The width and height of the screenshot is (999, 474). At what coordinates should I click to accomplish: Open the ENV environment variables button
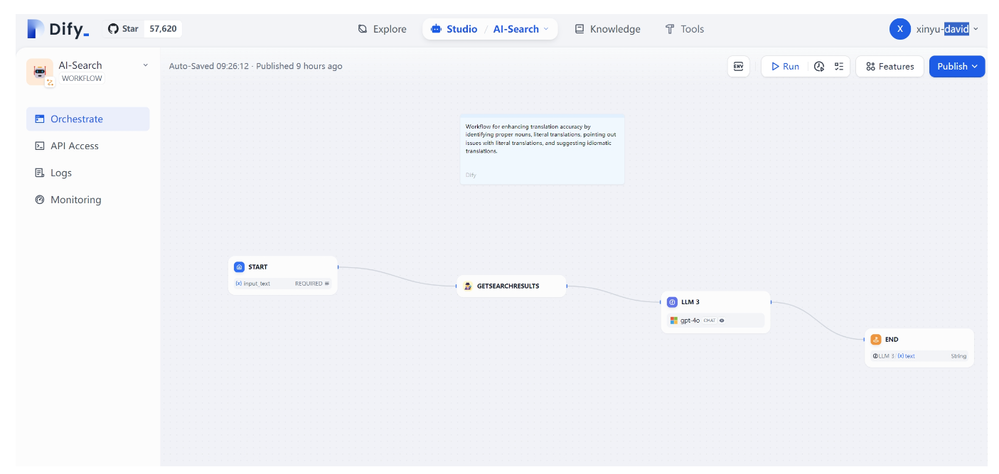coord(738,66)
